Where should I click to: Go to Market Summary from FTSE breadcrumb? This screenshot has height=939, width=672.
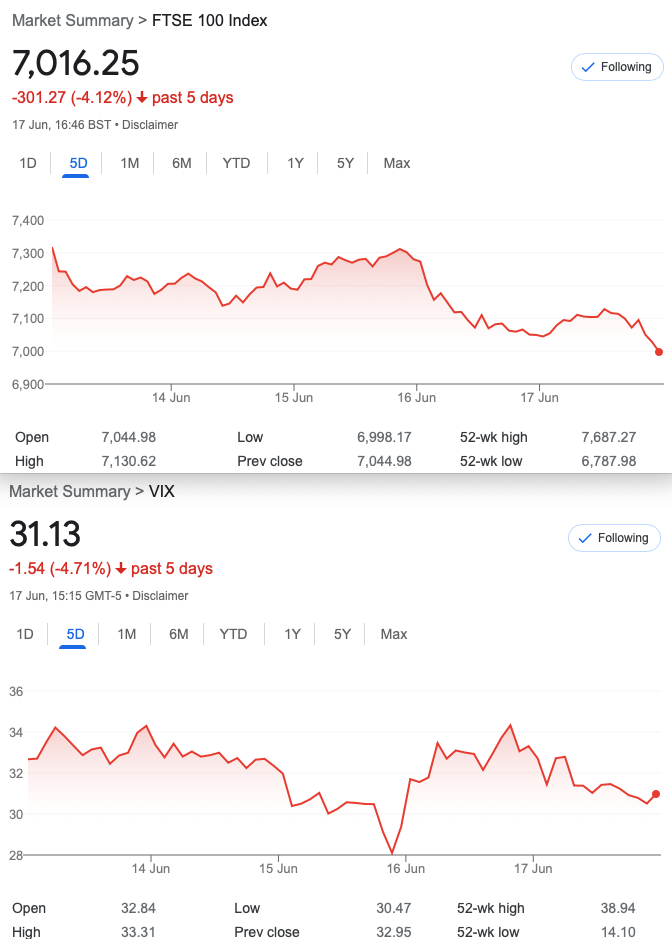[x=72, y=20]
